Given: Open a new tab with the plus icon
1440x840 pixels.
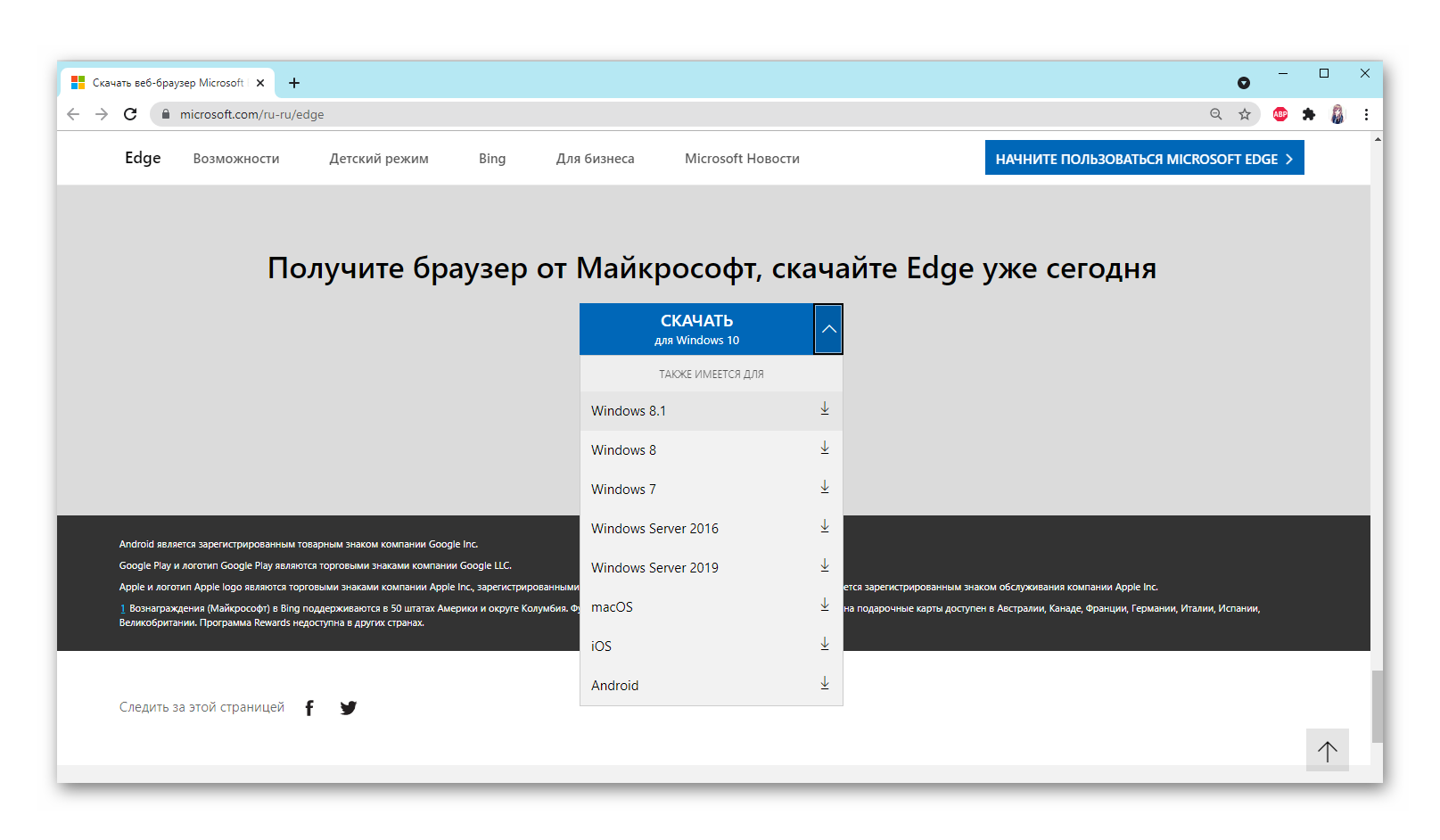Looking at the screenshot, I should pyautogui.click(x=294, y=83).
